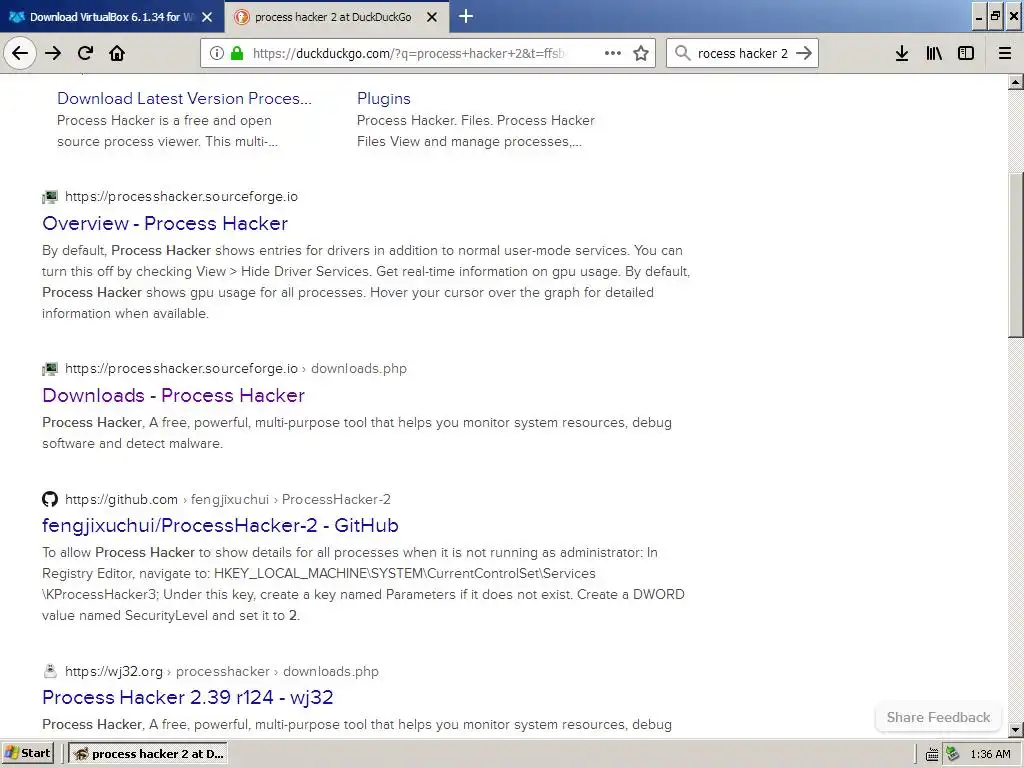The height and width of the screenshot is (768, 1024).
Task: Click the keyboard icon in system tray
Action: (932, 754)
